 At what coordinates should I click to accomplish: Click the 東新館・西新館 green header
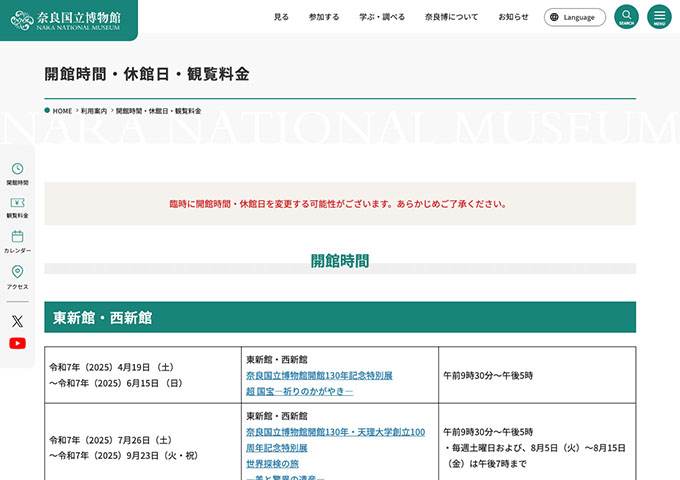(x=340, y=317)
